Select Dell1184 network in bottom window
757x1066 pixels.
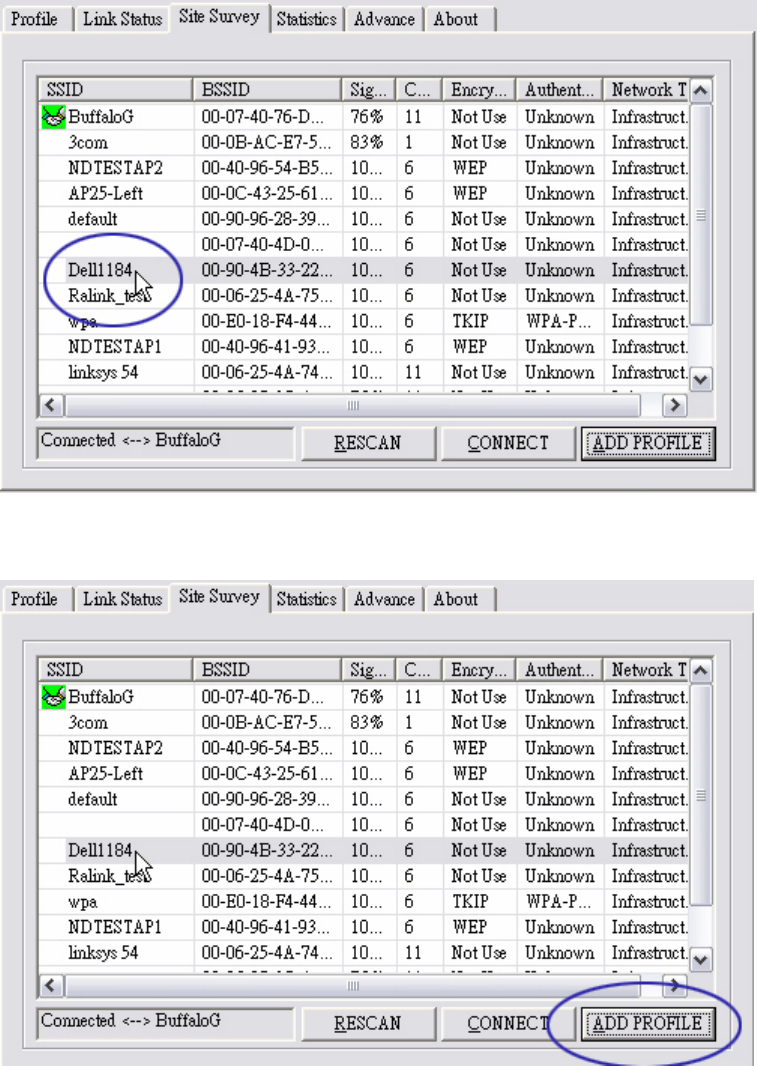tap(100, 850)
